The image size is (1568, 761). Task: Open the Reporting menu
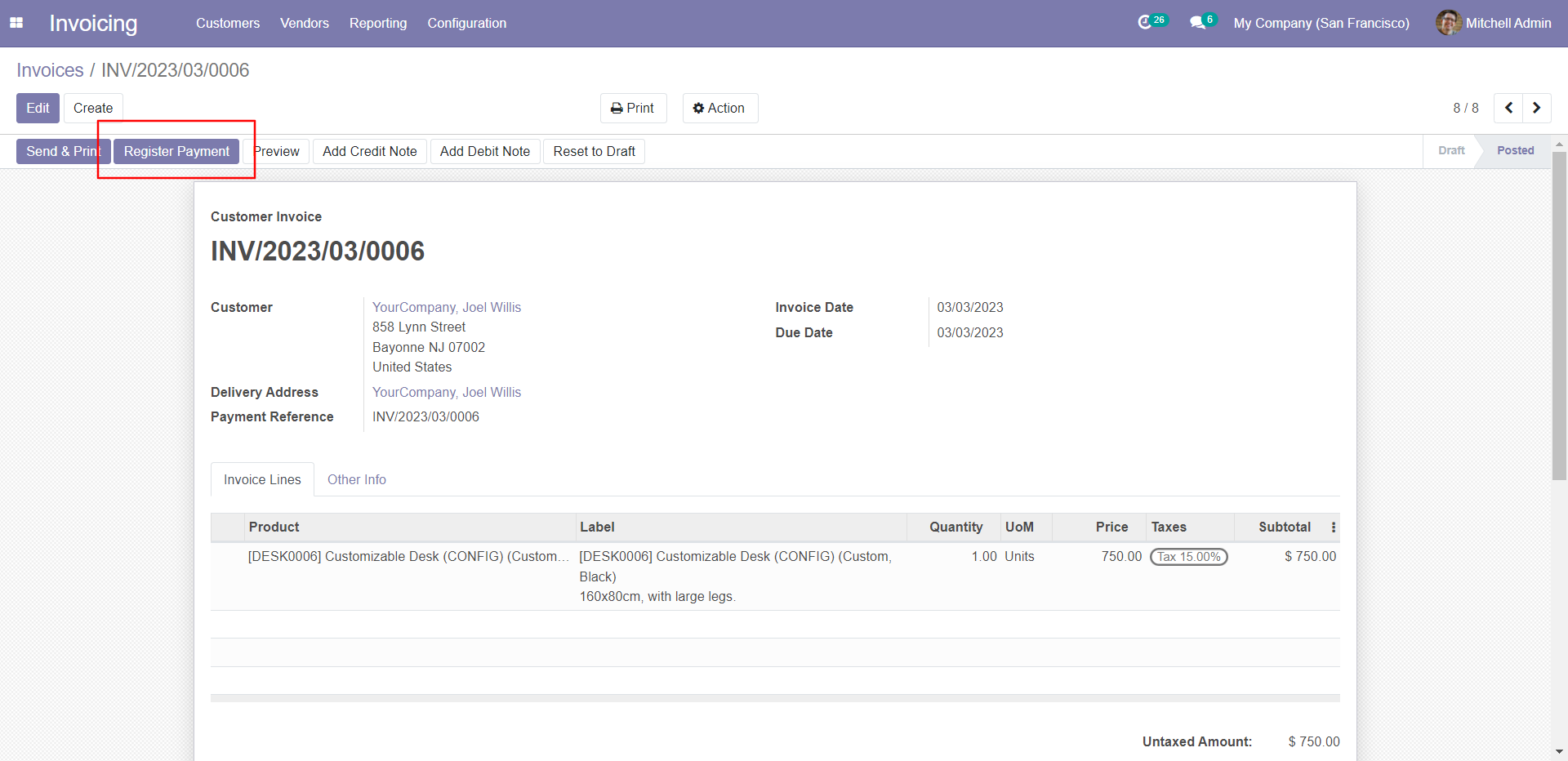378,23
